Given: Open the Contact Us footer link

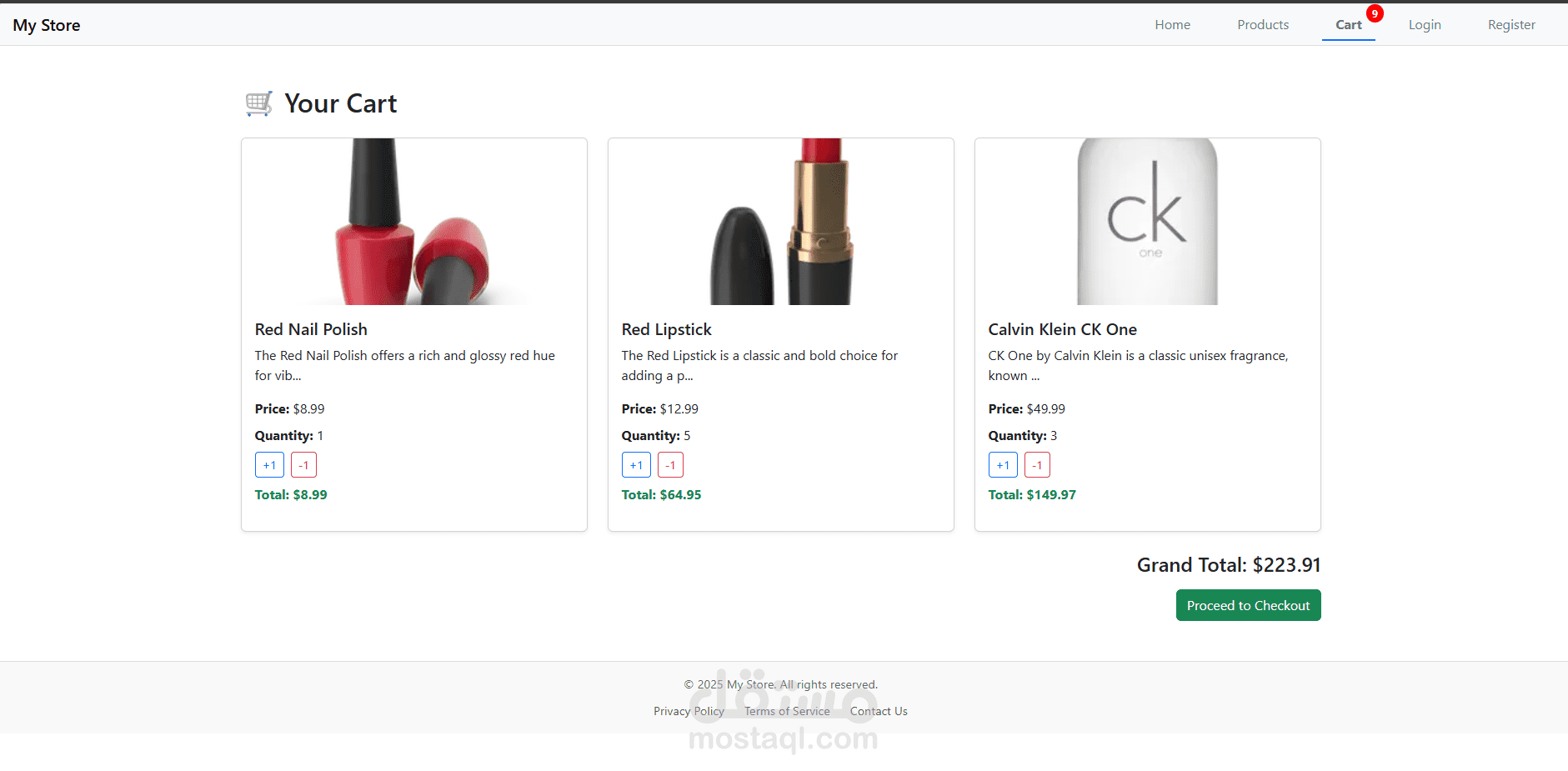Looking at the screenshot, I should [x=879, y=711].
